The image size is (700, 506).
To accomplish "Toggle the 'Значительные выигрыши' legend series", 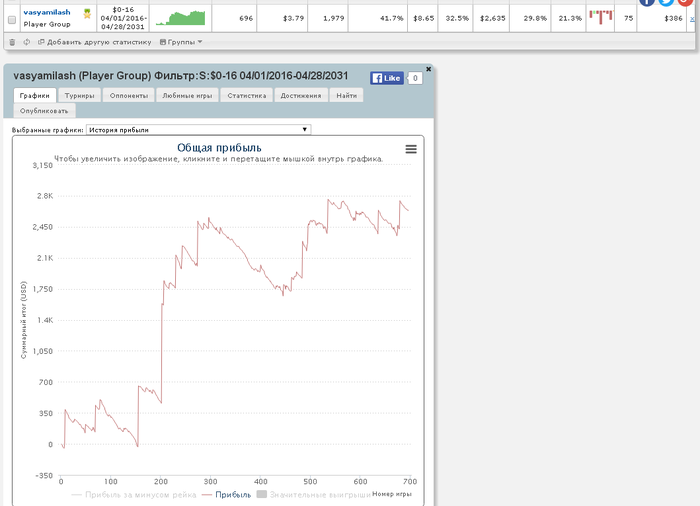I will click(314, 494).
